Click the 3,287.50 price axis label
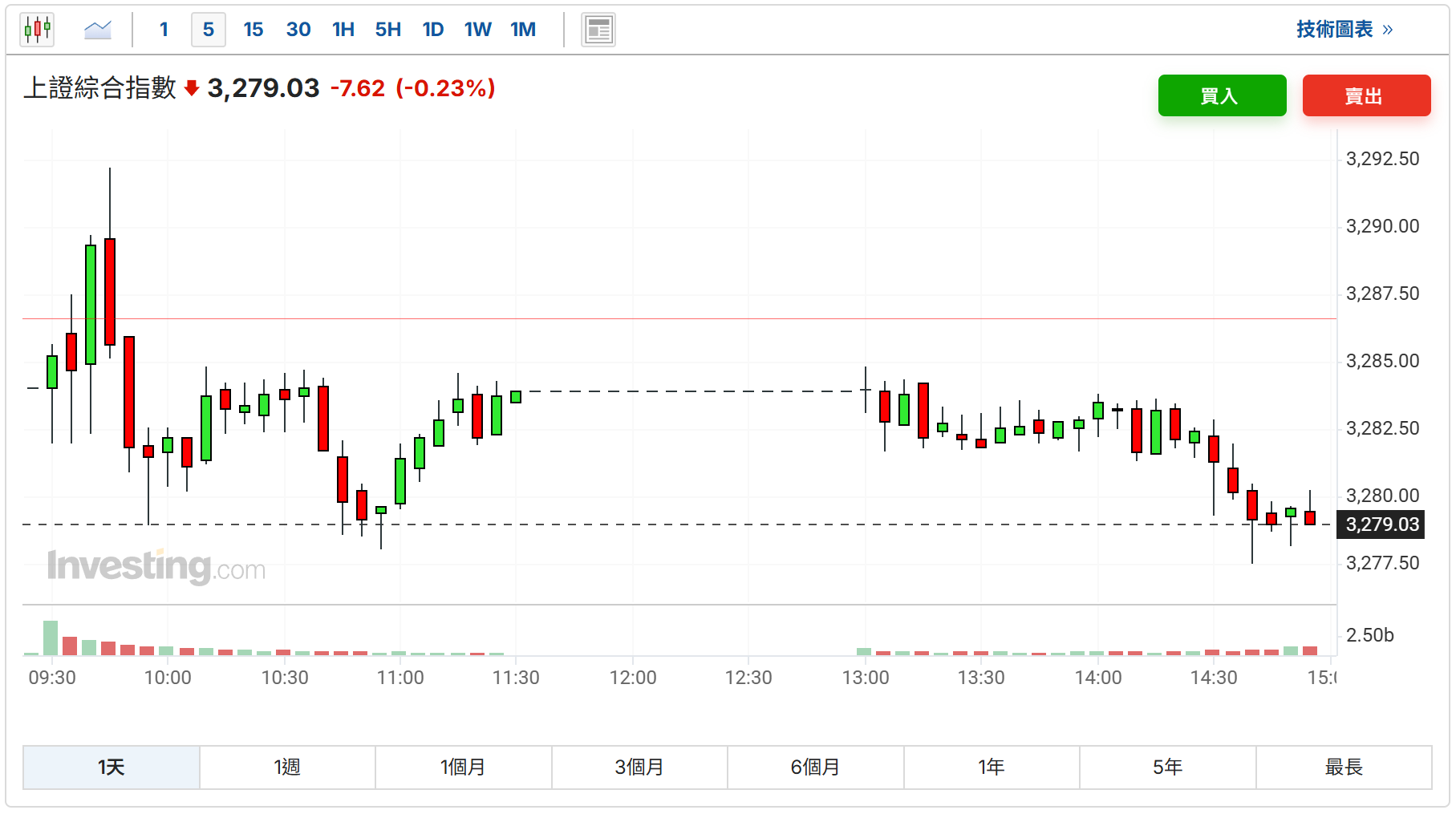 click(x=1382, y=294)
